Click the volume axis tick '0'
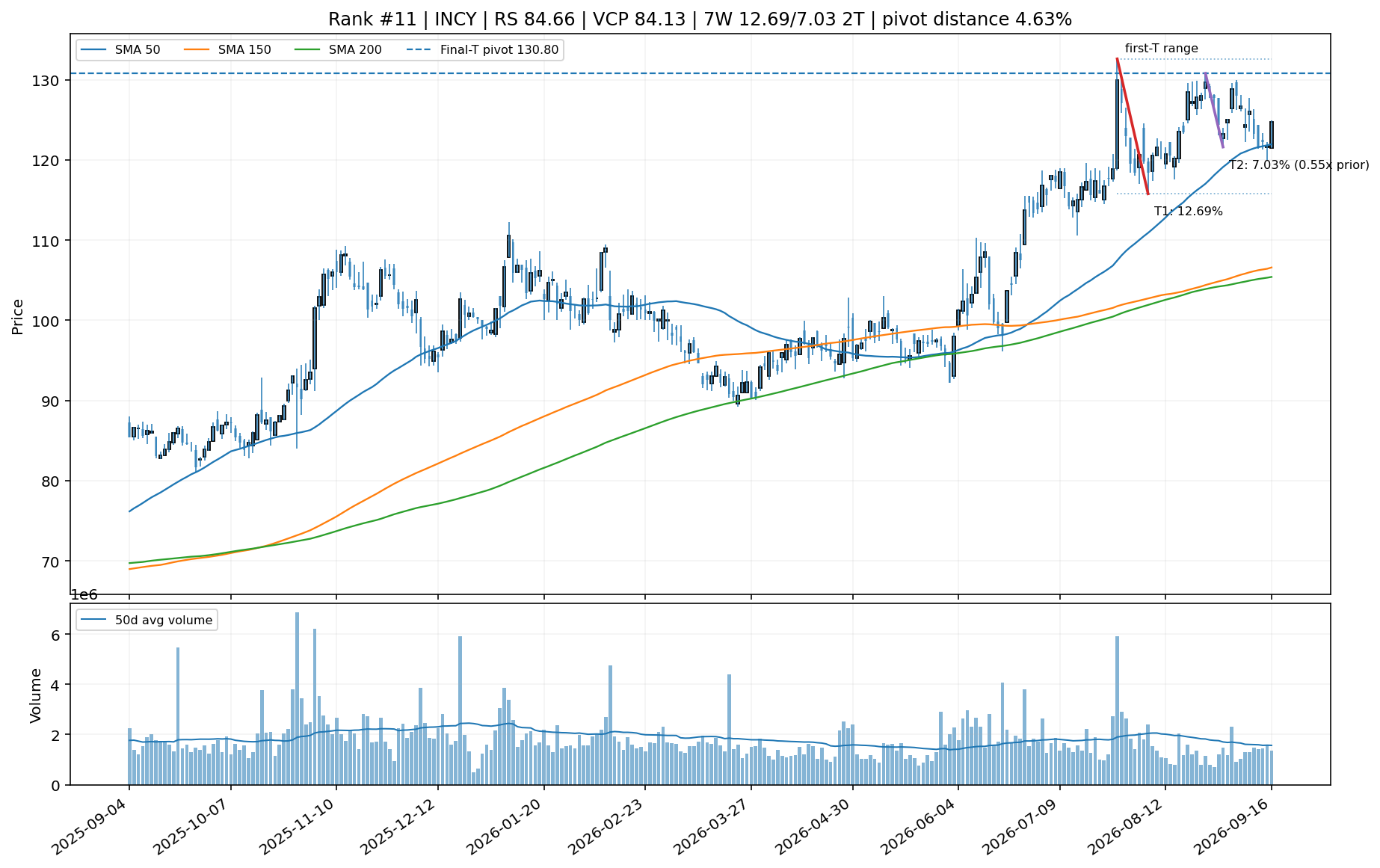1380x868 pixels. click(x=57, y=785)
